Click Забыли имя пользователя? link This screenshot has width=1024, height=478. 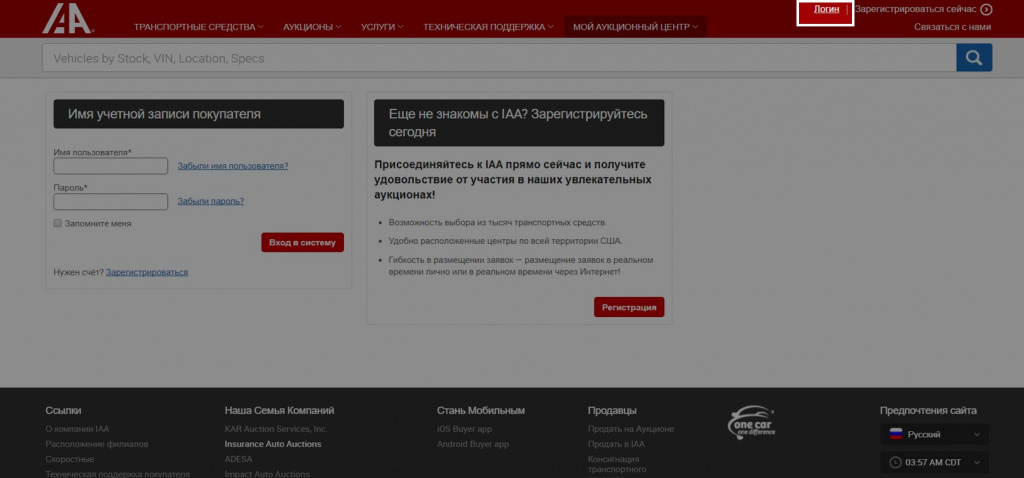[232, 166]
